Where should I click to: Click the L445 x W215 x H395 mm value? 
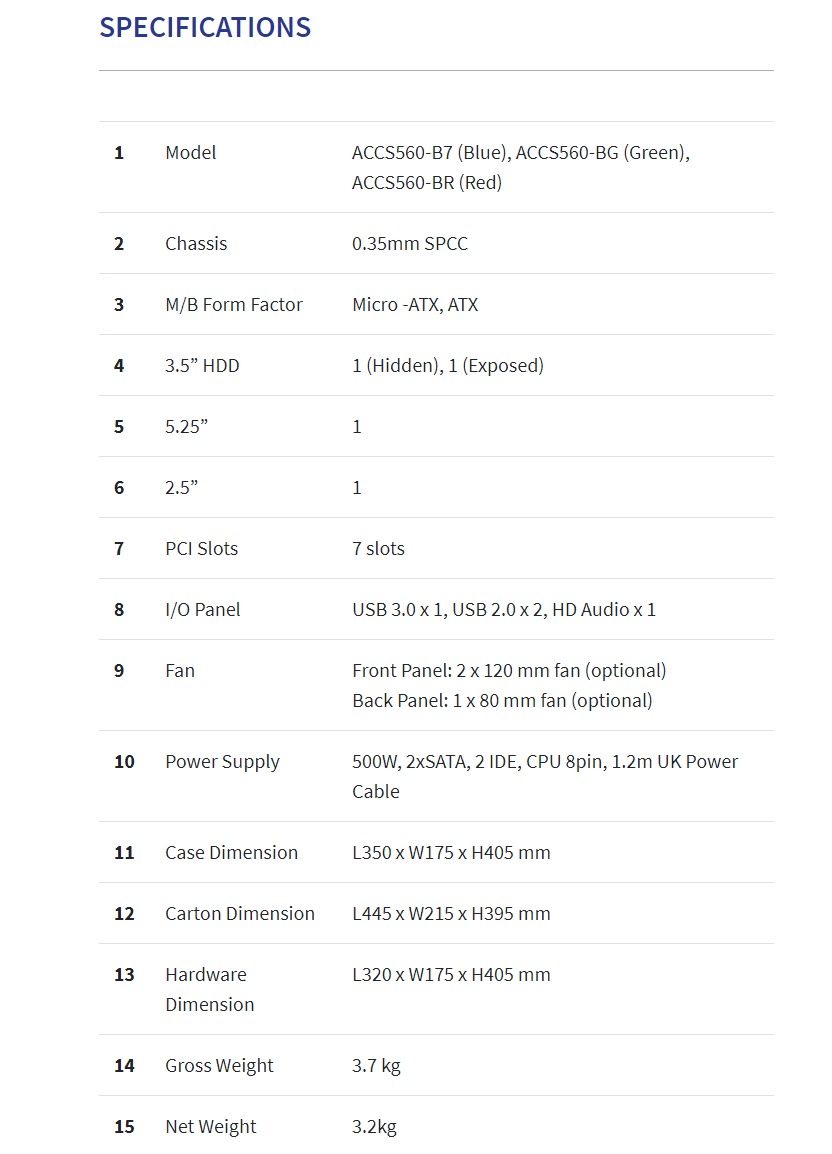(x=451, y=914)
